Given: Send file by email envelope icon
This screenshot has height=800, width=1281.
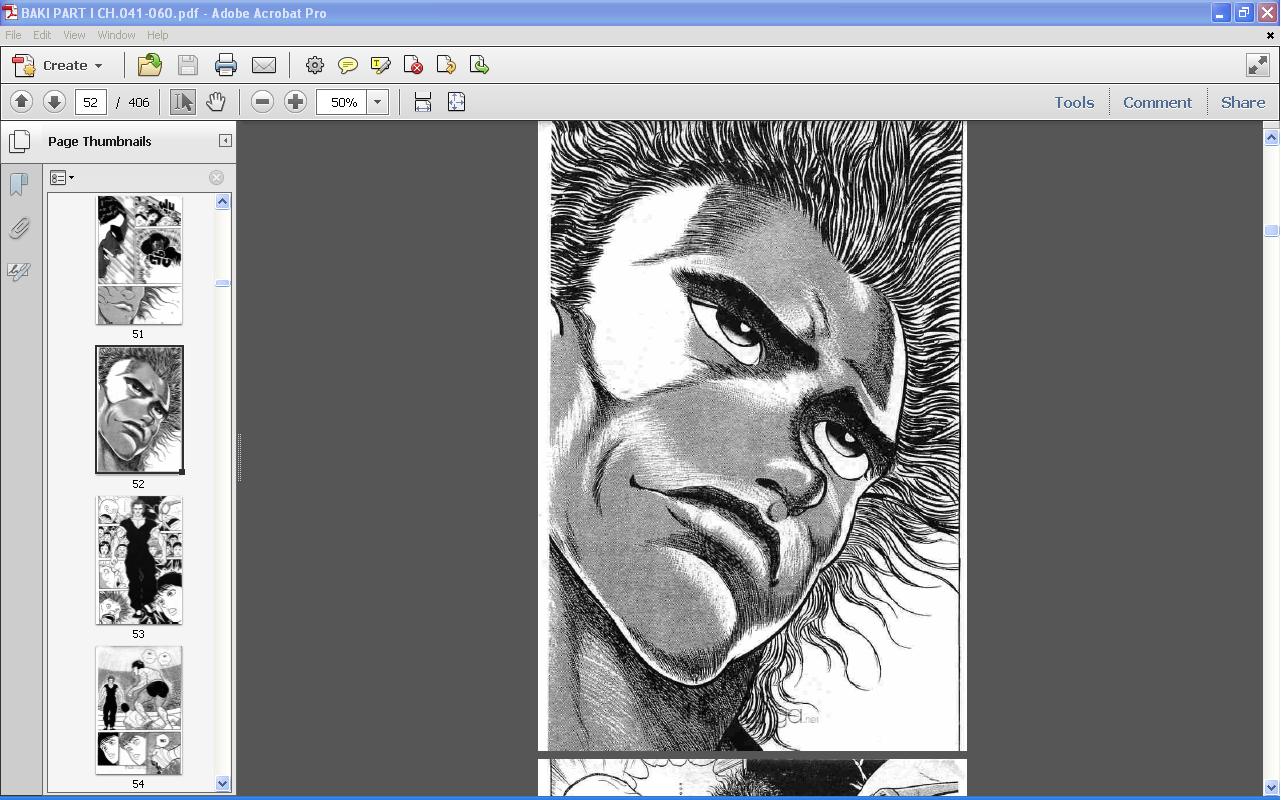Looking at the screenshot, I should pyautogui.click(x=264, y=65).
